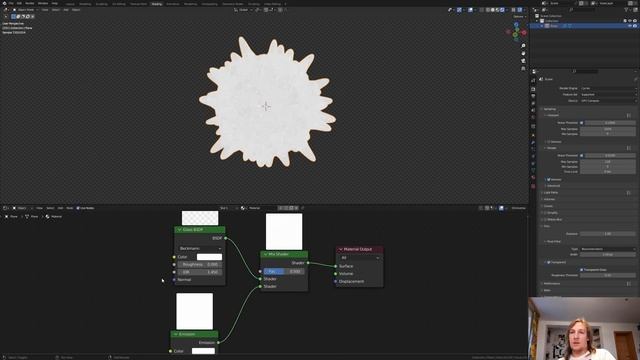The image size is (640, 360).
Task: Toggle Use Nodes checkbox
Action: [x=78, y=208]
